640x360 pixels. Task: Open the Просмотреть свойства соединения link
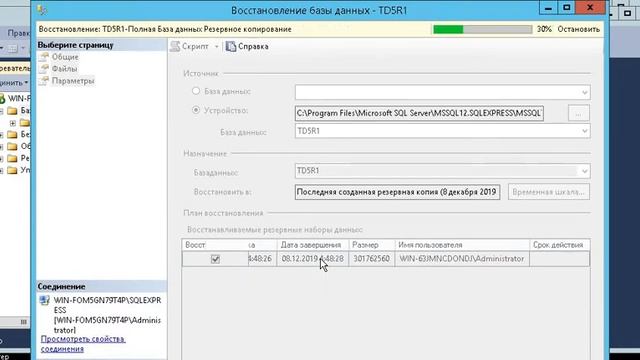pyautogui.click(x=83, y=344)
